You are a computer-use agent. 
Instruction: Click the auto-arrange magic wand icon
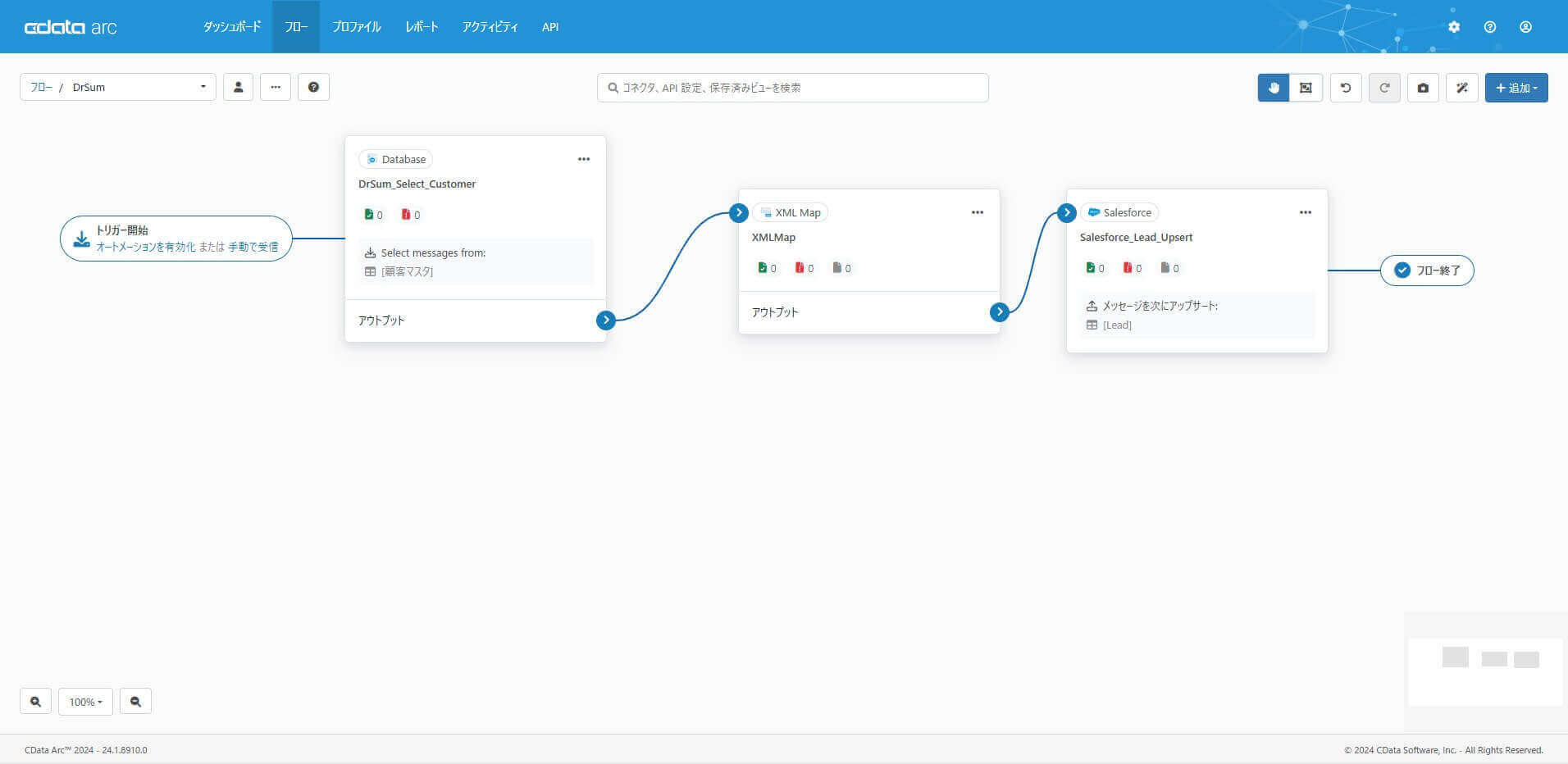tap(1461, 87)
